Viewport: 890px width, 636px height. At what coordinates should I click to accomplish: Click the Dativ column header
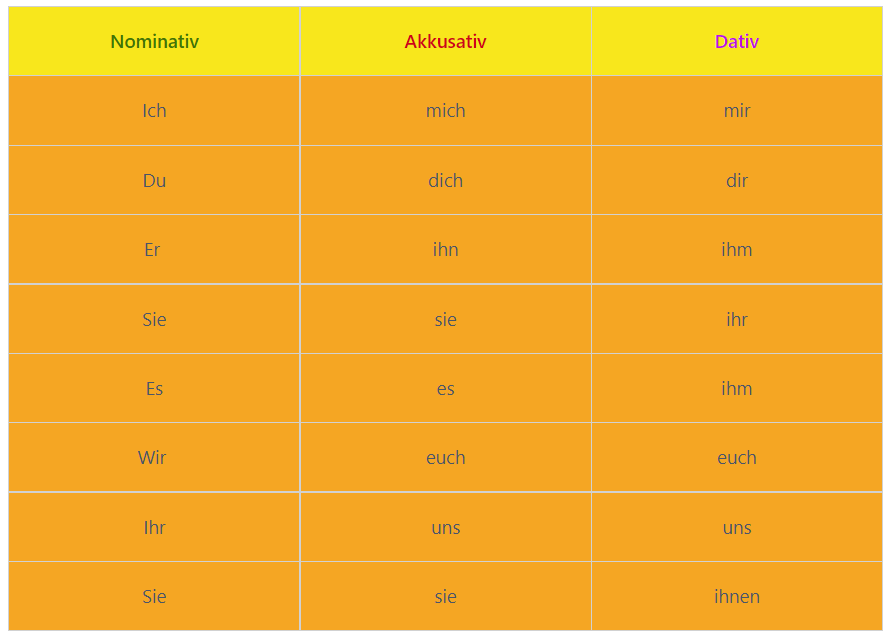[x=737, y=41]
